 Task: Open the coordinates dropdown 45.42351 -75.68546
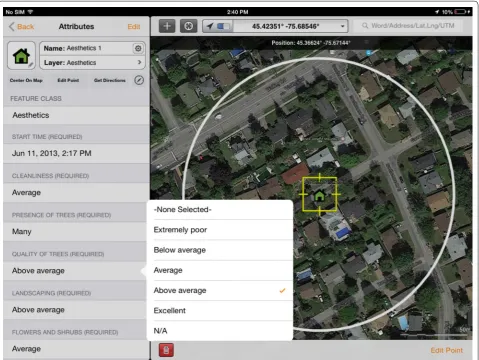click(x=290, y=26)
